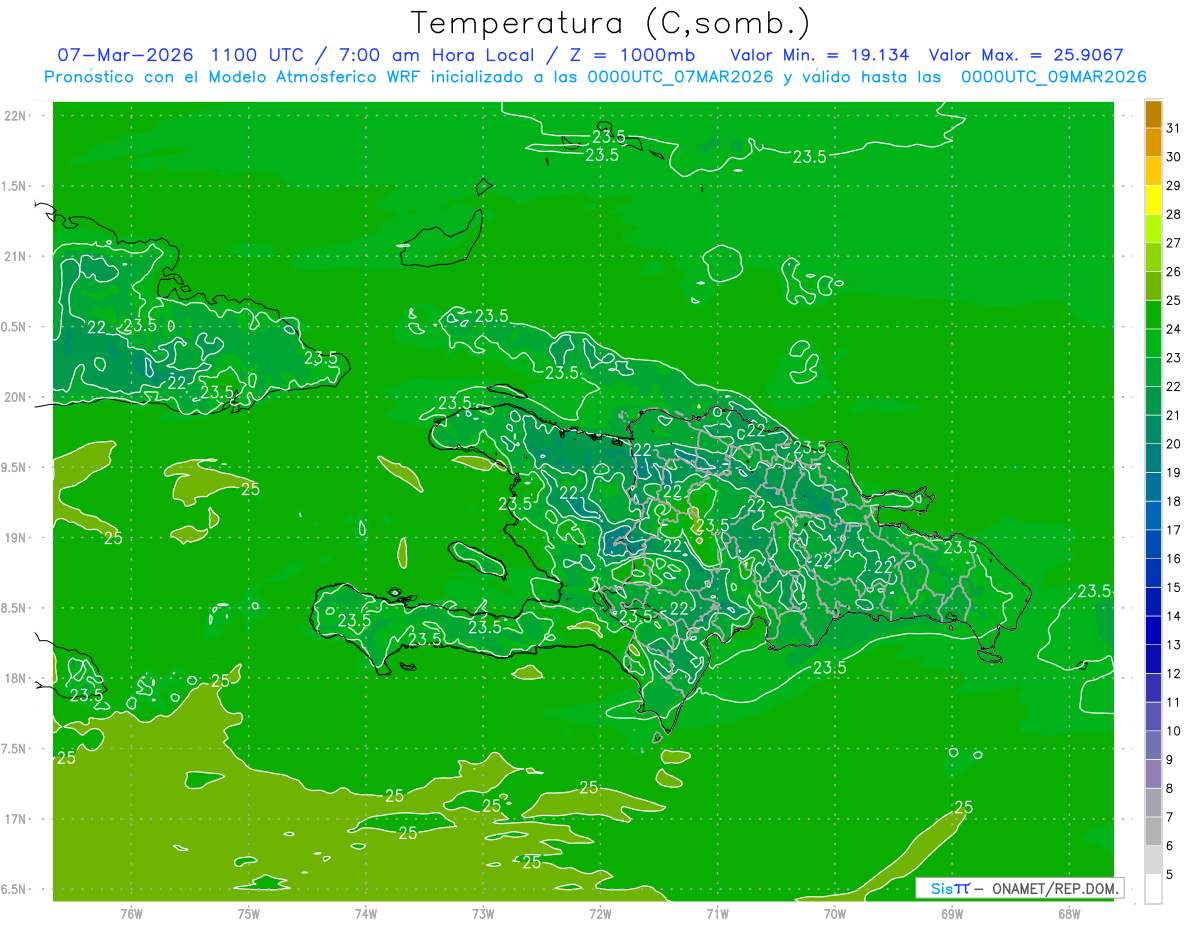Click the 70W longitude axis label
Image resolution: width=1200 pixels, height=927 pixels.
click(x=835, y=912)
